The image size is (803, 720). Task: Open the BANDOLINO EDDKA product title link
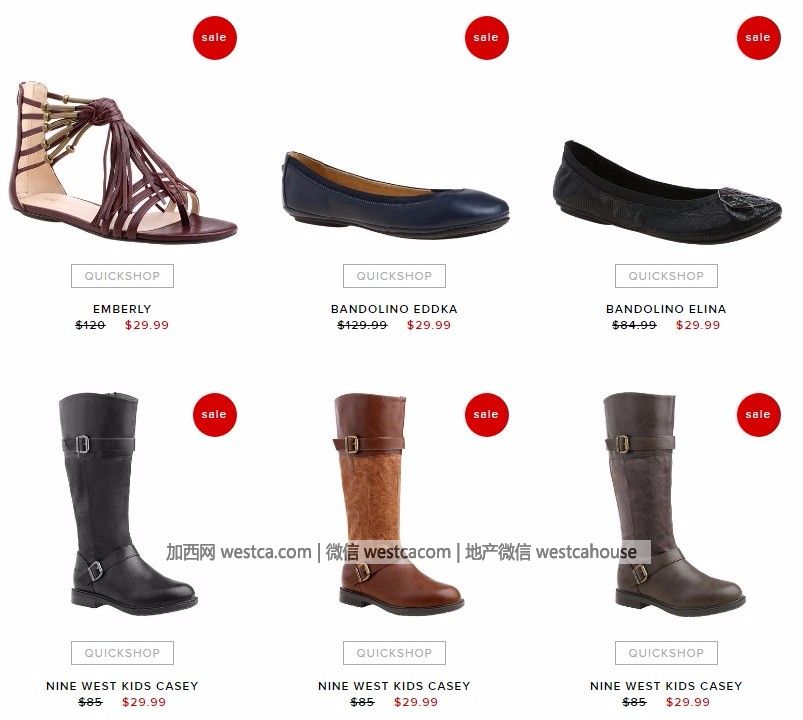click(394, 309)
